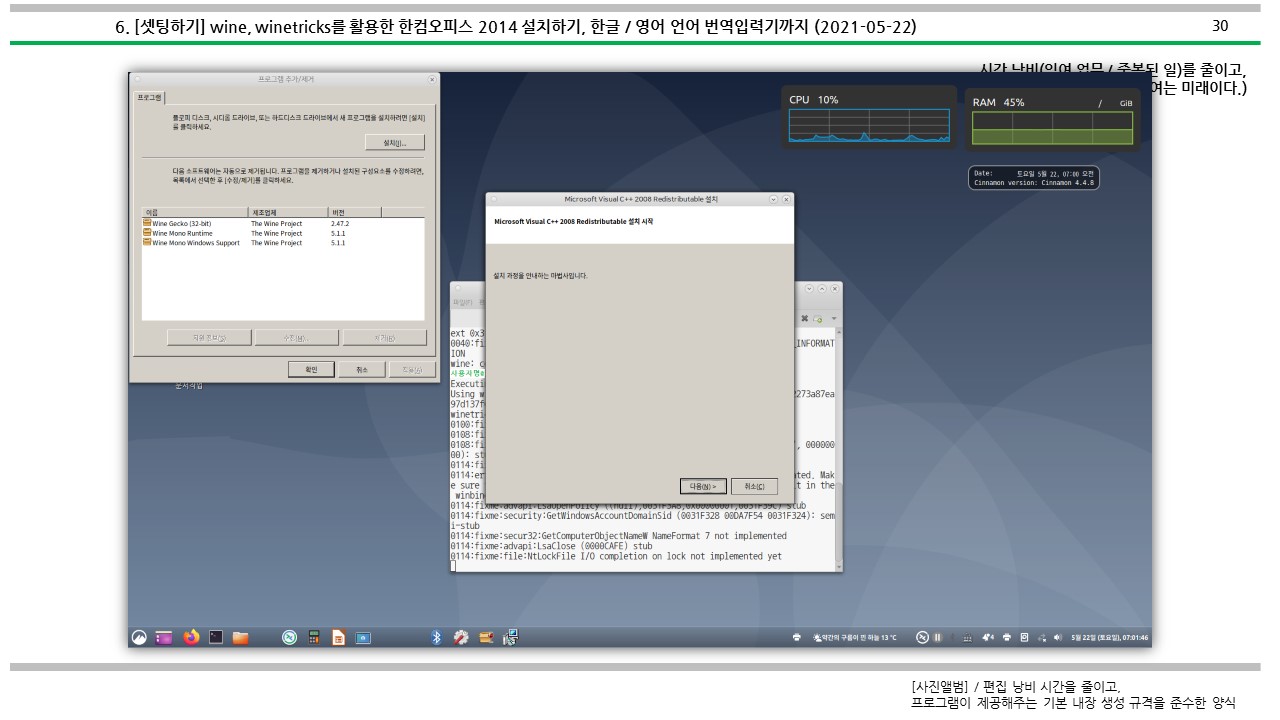Open the Cinnamon start menu icon

click(x=139, y=637)
